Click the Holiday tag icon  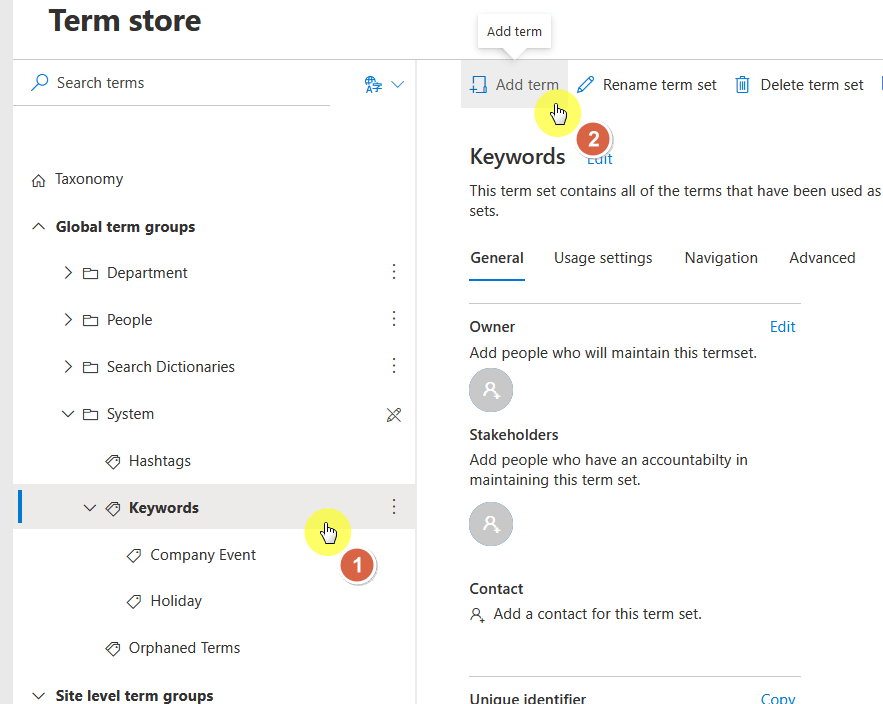coord(134,601)
